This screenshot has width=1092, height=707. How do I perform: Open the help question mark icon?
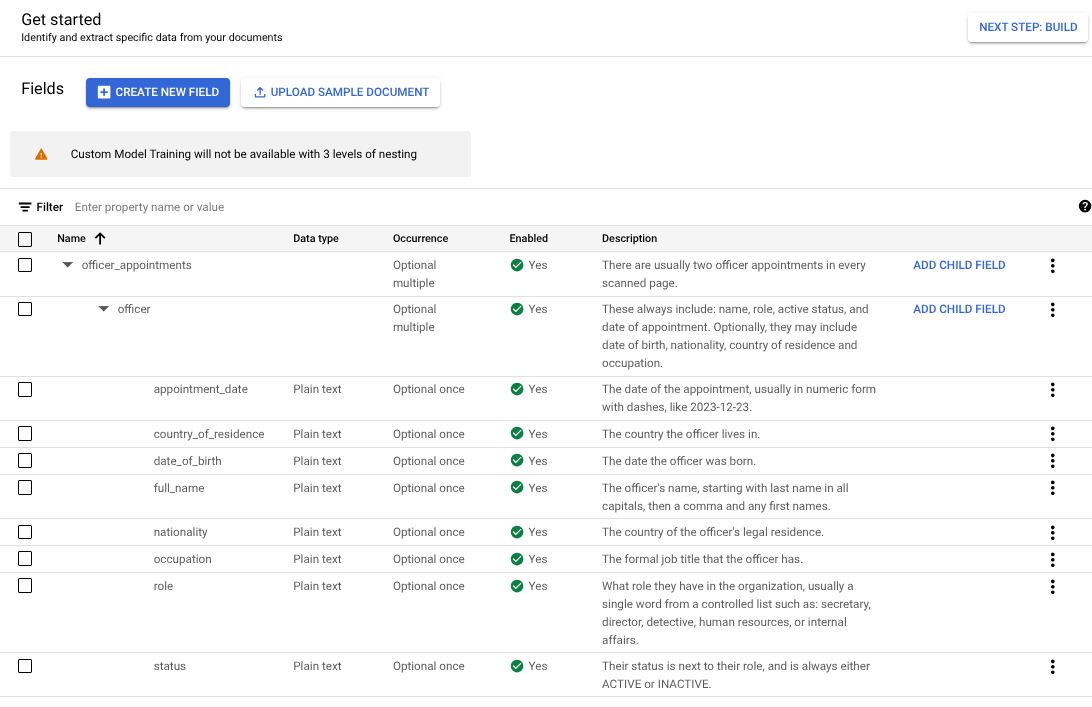(x=1085, y=207)
